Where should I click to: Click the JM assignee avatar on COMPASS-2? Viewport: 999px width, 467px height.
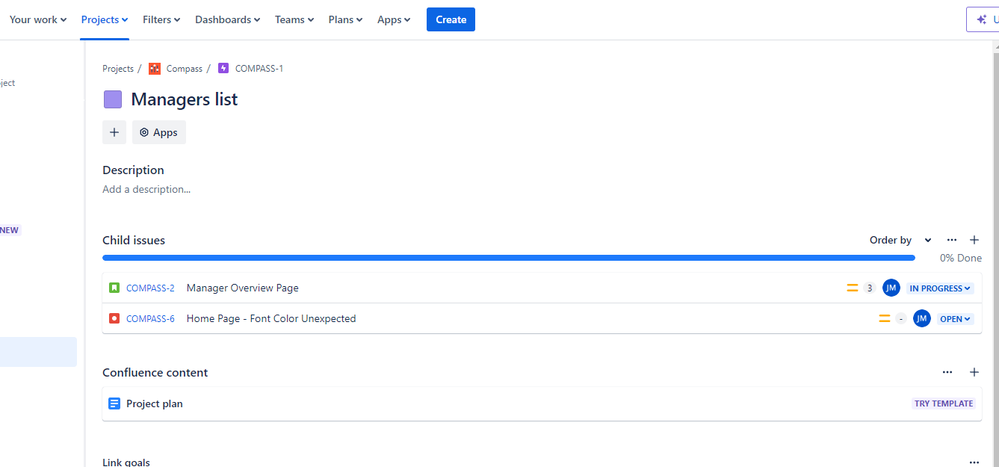point(891,288)
